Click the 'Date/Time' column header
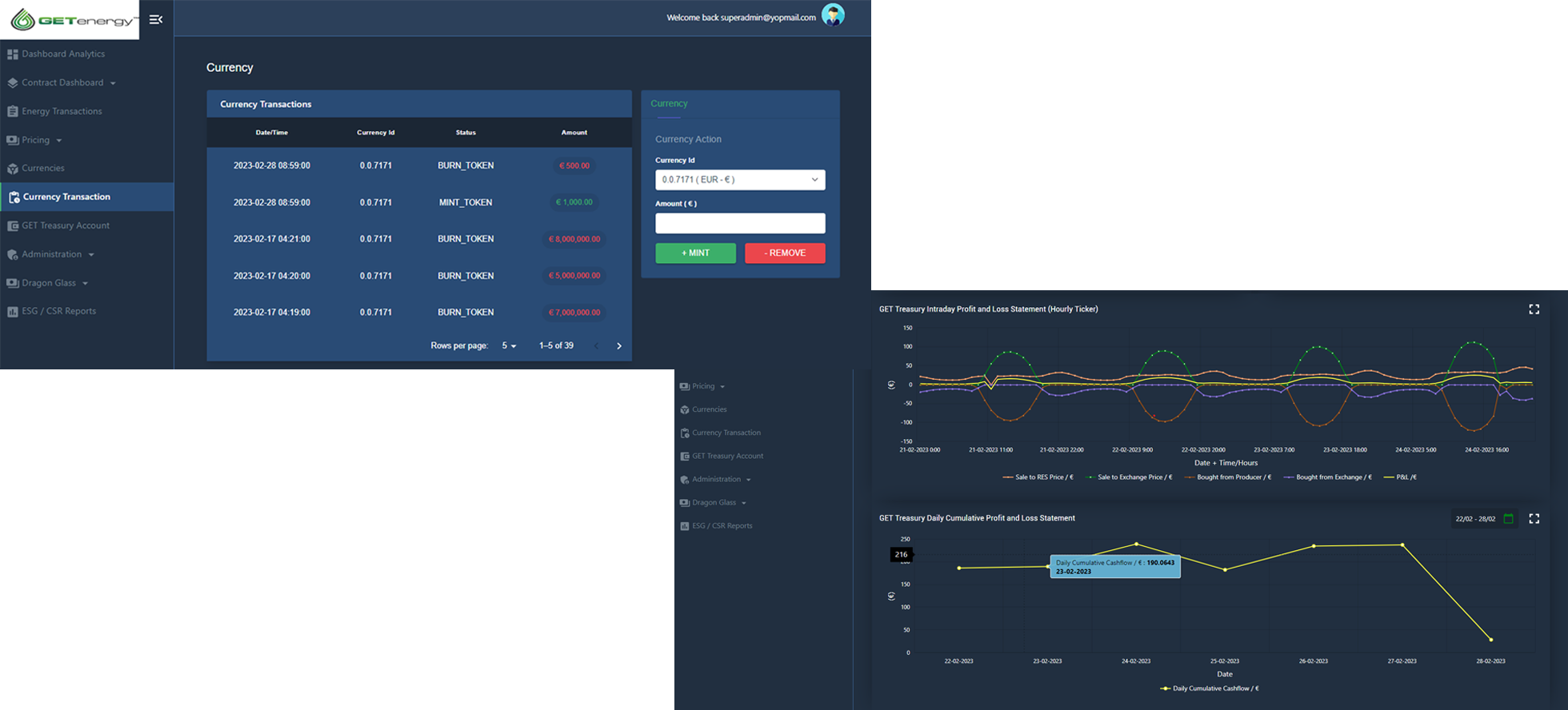This screenshot has height=710, width=1568. (272, 133)
